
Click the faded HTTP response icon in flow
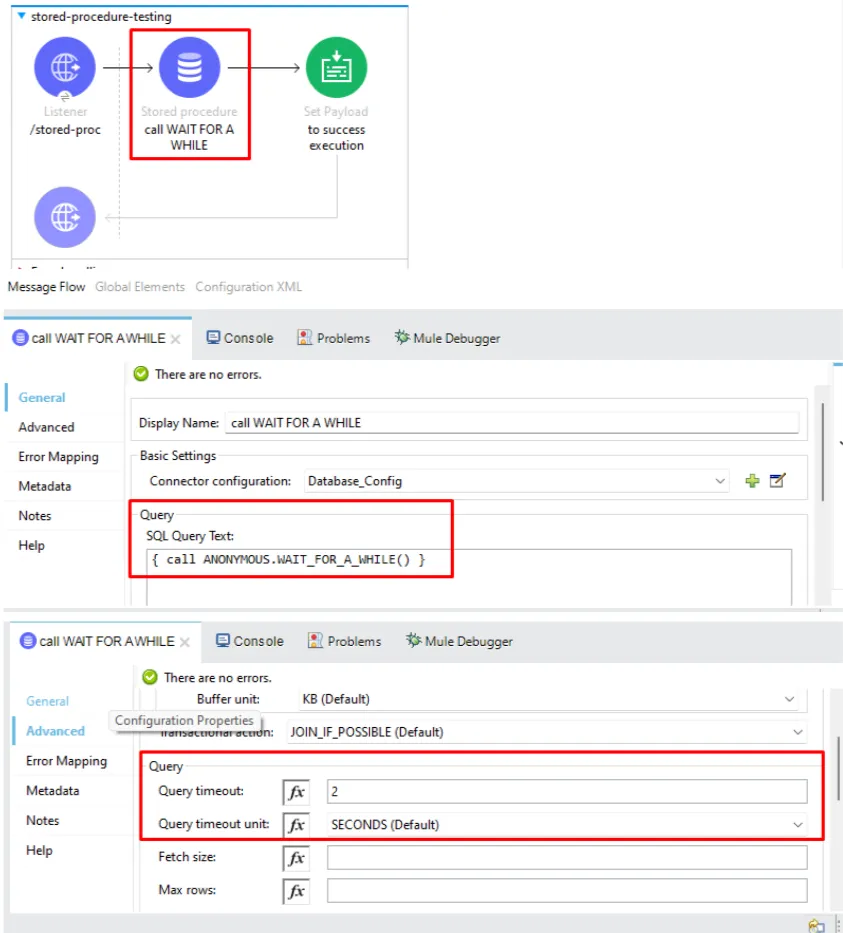[65, 217]
